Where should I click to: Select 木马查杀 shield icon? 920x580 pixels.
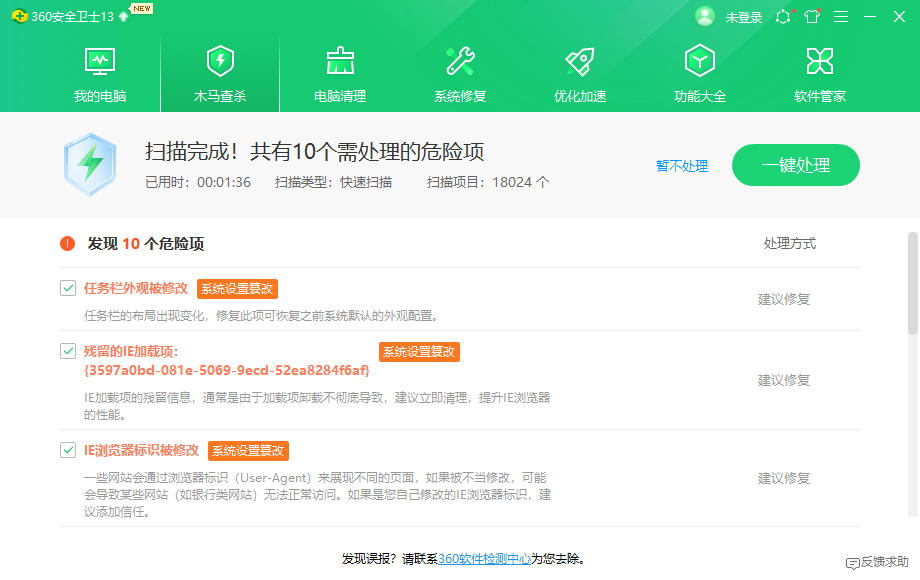coord(220,62)
